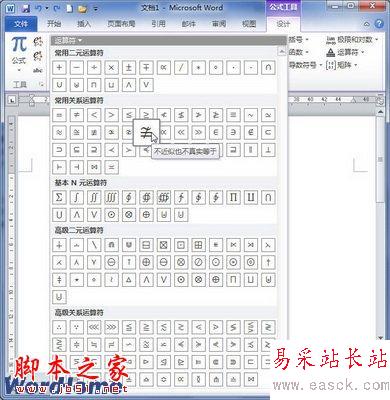Screen dimensions: 390x400
Task: Select the 设计 equation tools tab
Action: 283,24
